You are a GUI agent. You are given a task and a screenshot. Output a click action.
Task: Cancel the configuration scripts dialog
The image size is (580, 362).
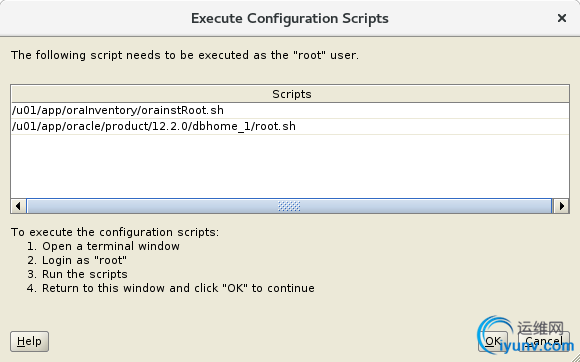tap(544, 341)
